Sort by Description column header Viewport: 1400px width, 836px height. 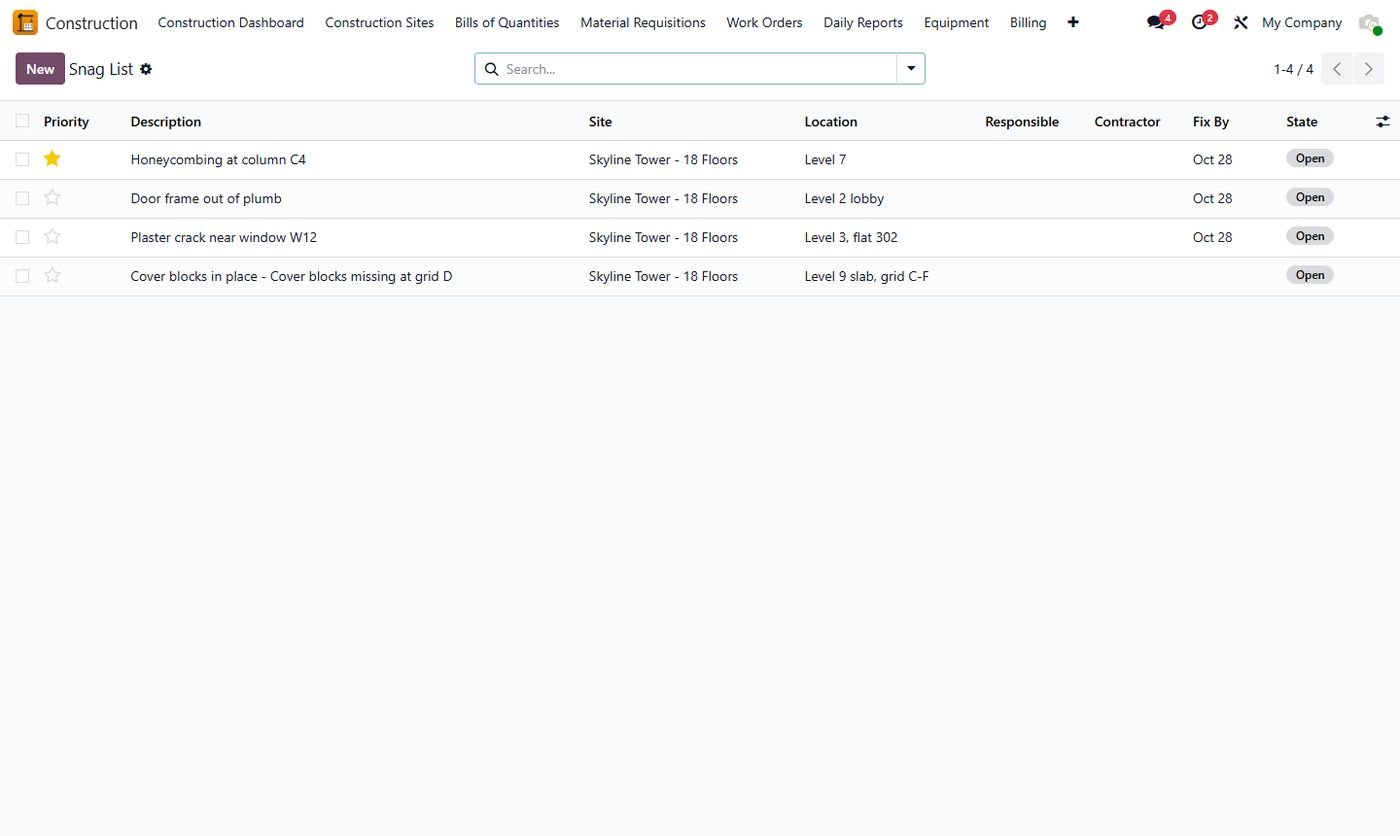tap(166, 121)
